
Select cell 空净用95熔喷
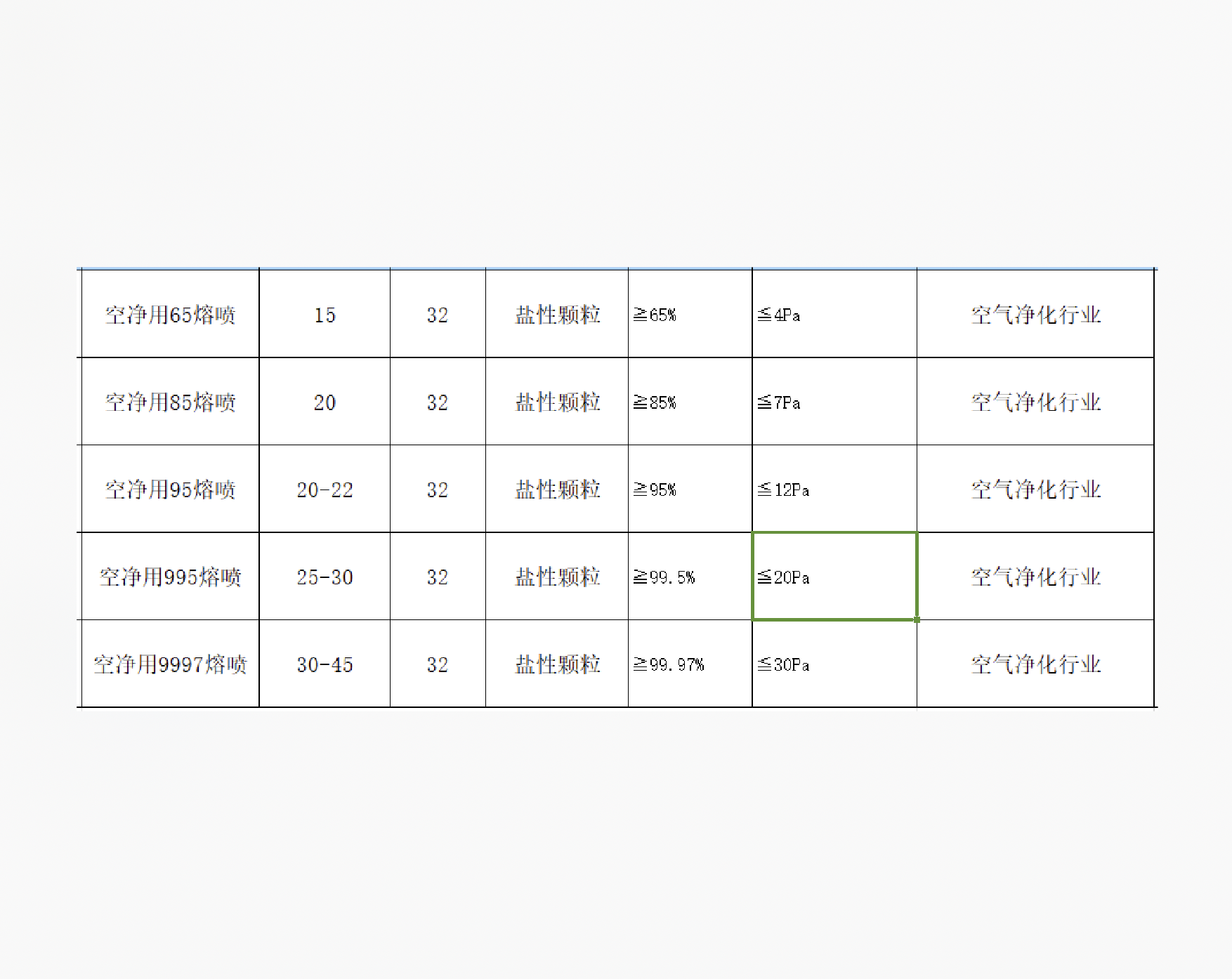tap(171, 489)
